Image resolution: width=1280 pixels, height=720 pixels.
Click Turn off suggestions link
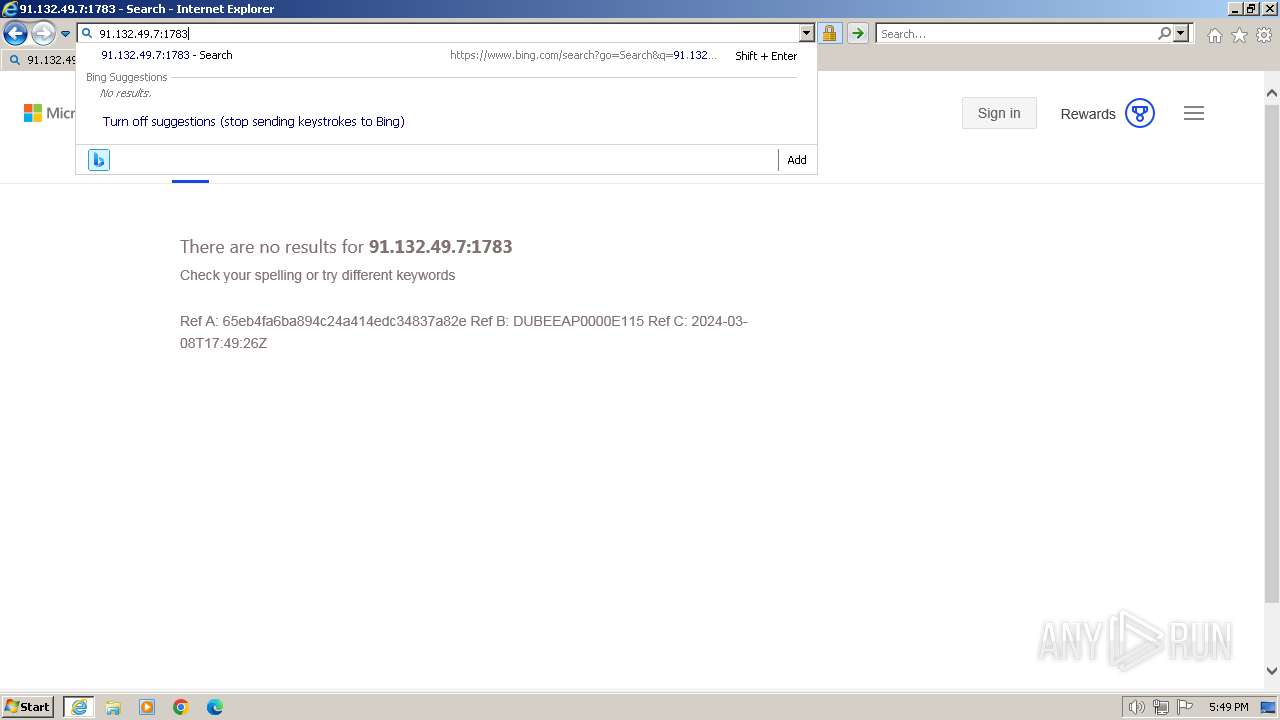coord(254,121)
